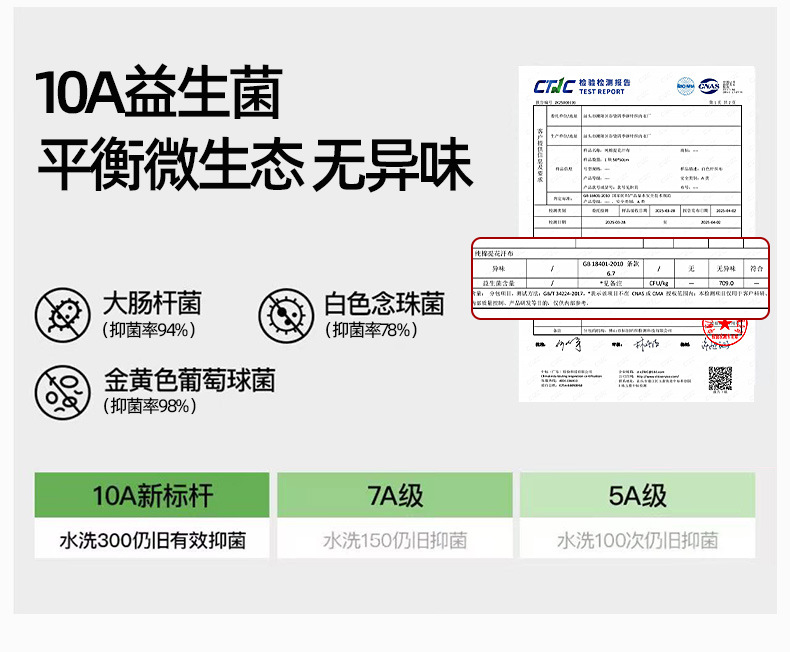Viewport: 790px width, 652px height.
Task: Click the CNAS accreditation logo
Action: pyautogui.click(x=711, y=86)
